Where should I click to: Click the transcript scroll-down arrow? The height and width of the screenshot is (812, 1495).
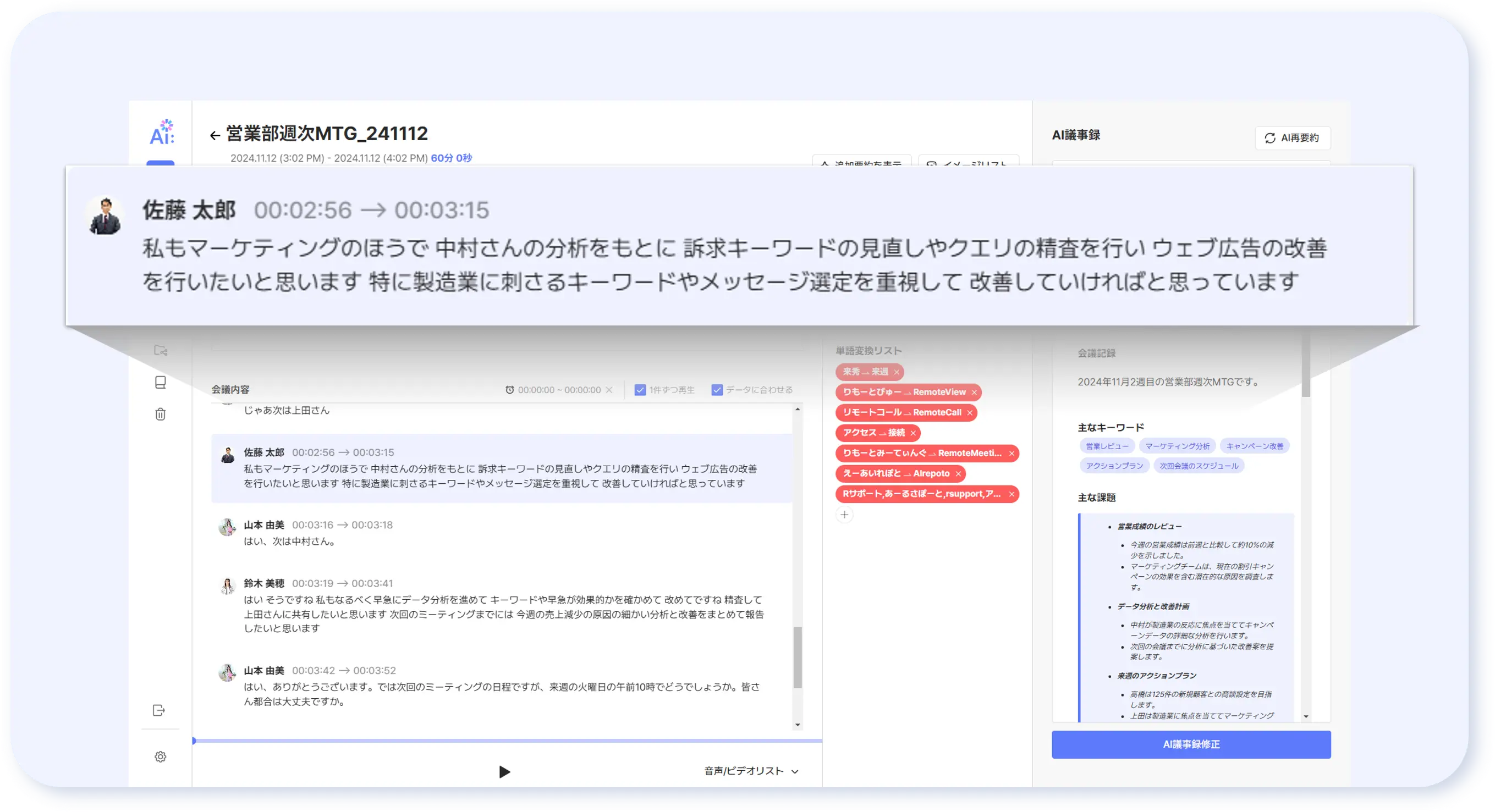[798, 725]
